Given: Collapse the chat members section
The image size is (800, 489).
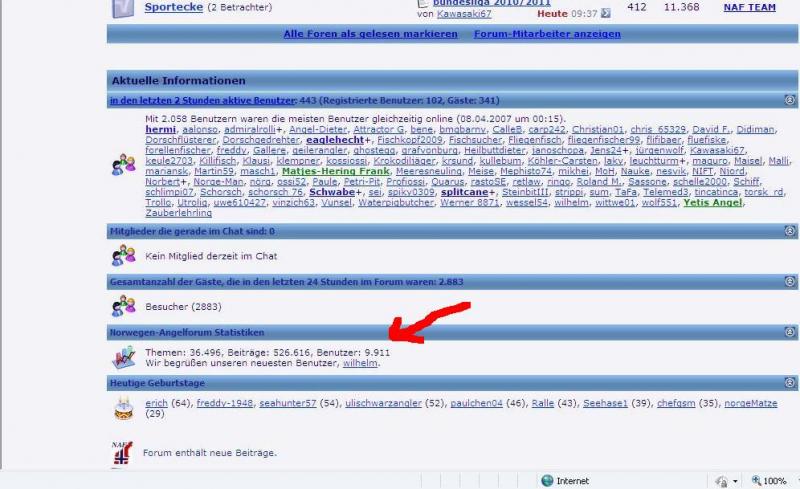Looking at the screenshot, I should [x=789, y=231].
